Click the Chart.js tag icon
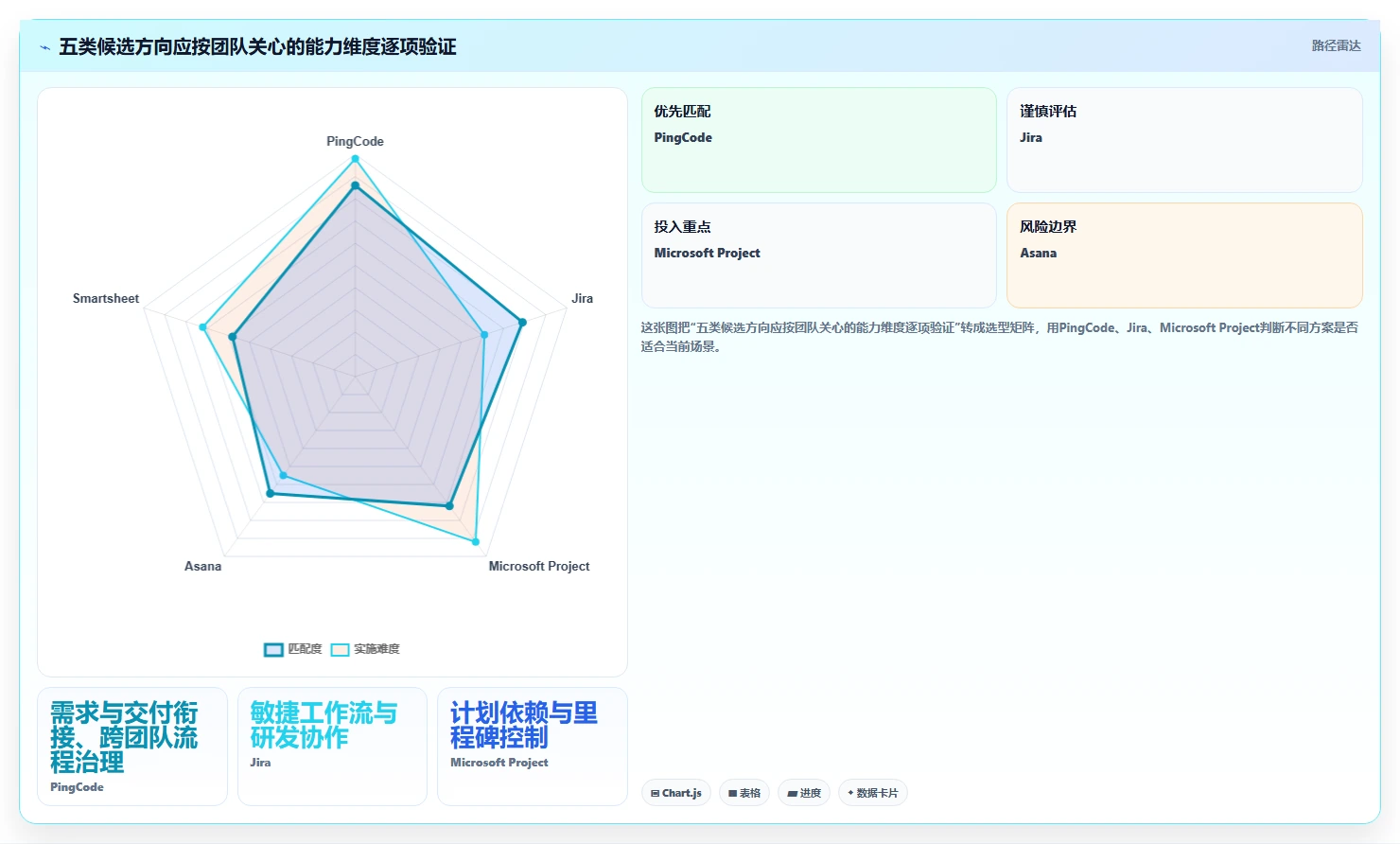The width and height of the screenshot is (1400, 844). 656,794
